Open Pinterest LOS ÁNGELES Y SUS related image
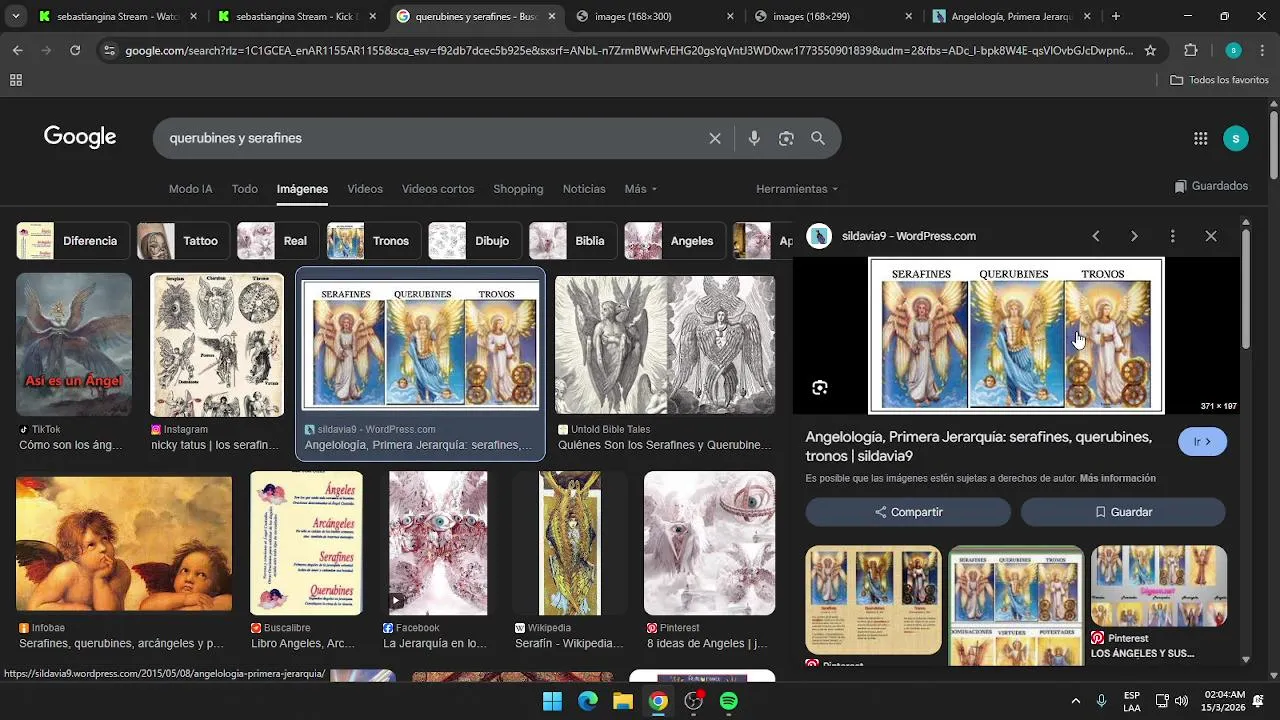The height and width of the screenshot is (720, 1280). pos(1159,586)
